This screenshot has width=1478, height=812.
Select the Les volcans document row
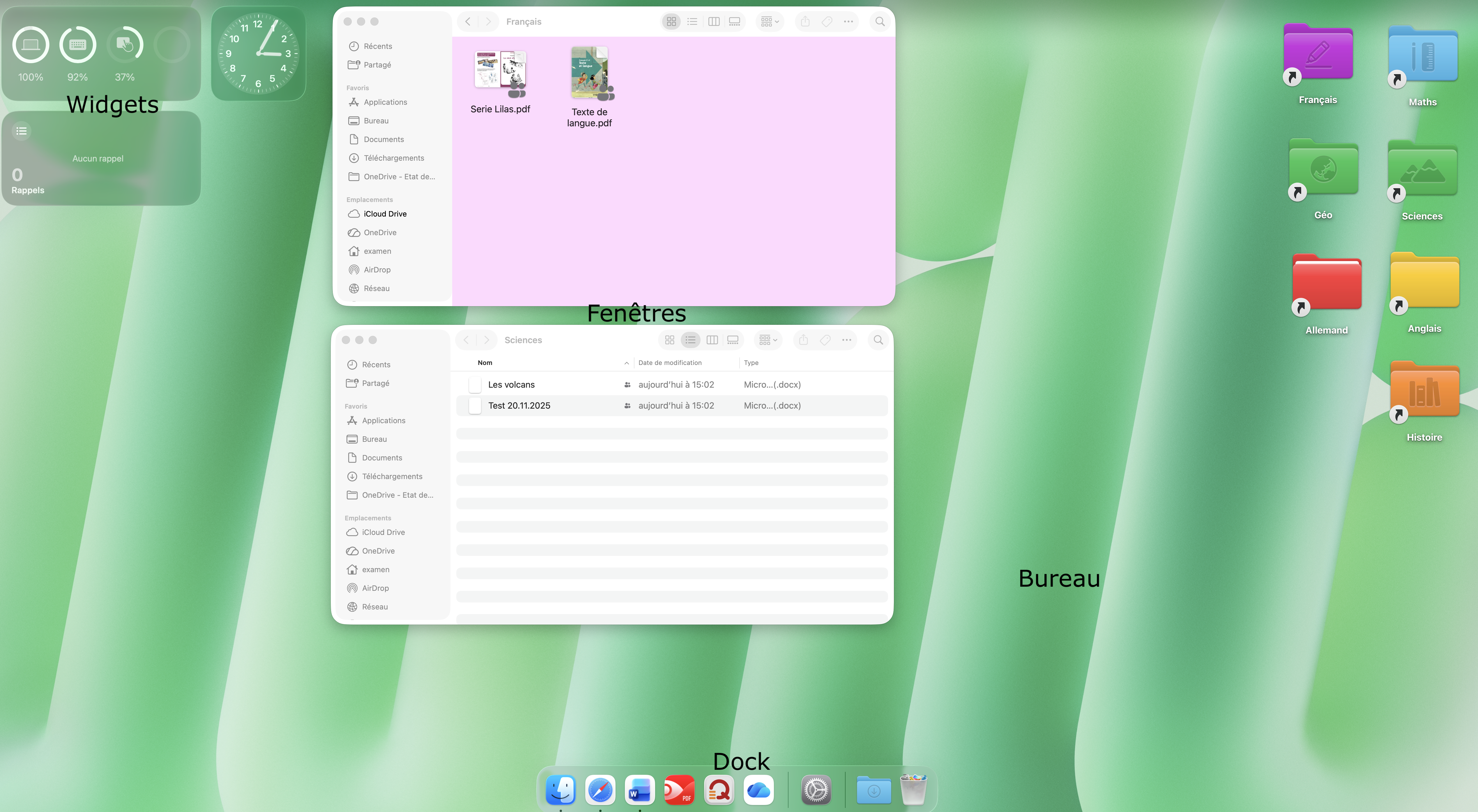(x=511, y=384)
